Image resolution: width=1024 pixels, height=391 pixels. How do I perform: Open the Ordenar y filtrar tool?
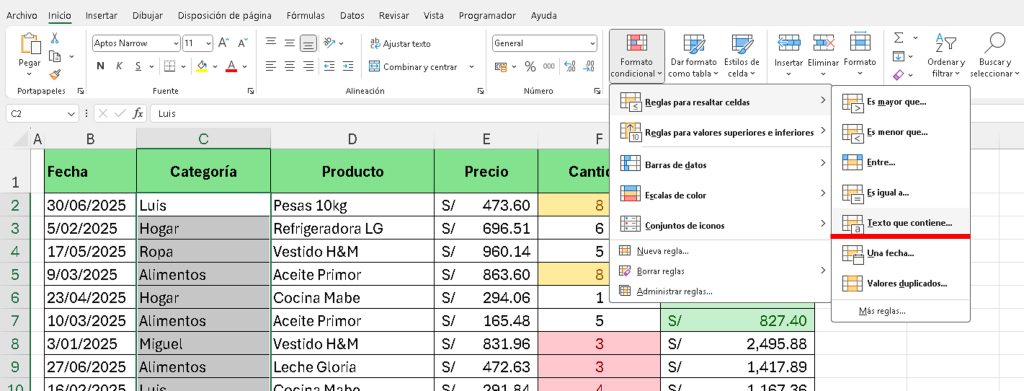click(945, 55)
